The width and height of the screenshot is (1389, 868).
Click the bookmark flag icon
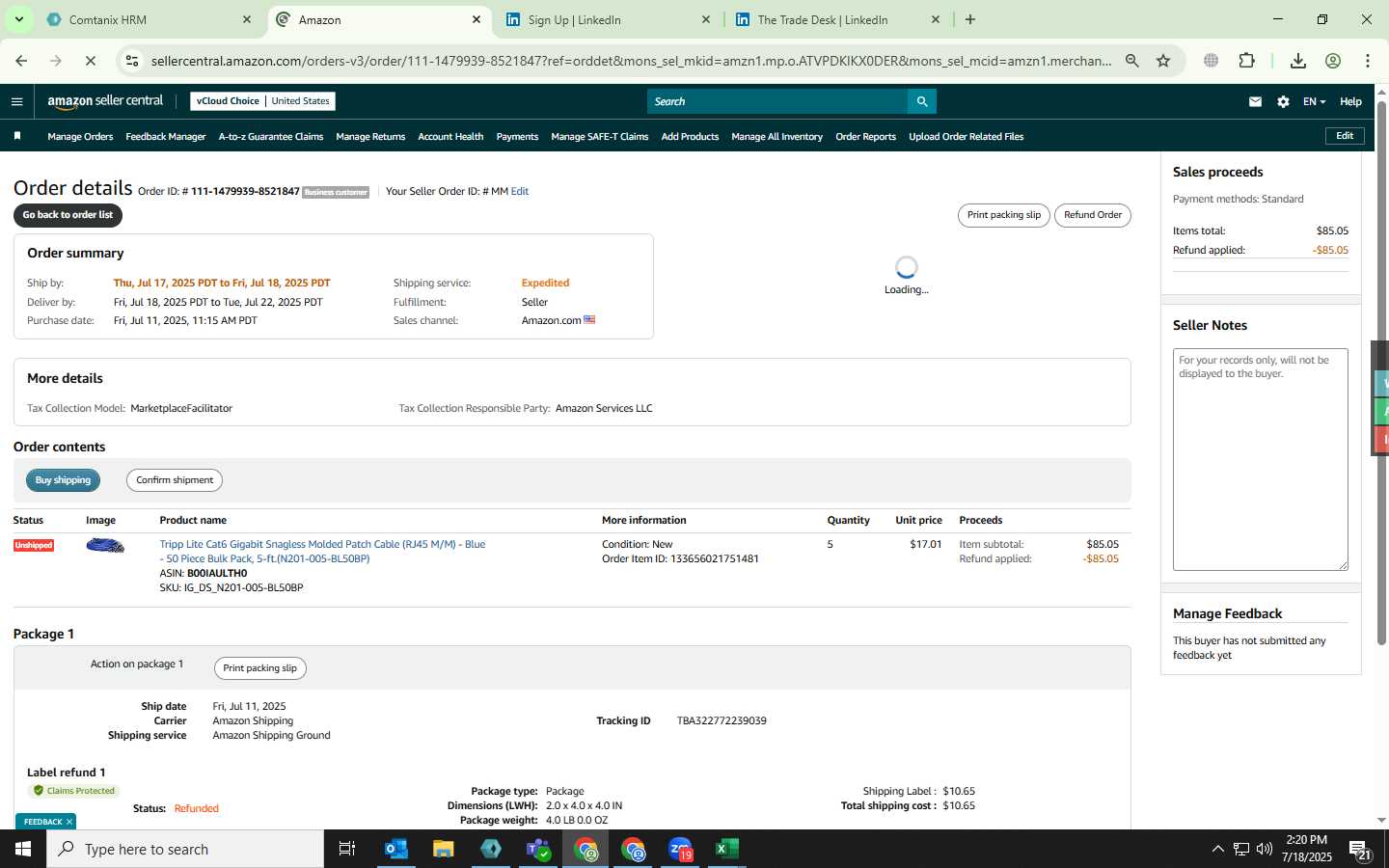point(17,136)
